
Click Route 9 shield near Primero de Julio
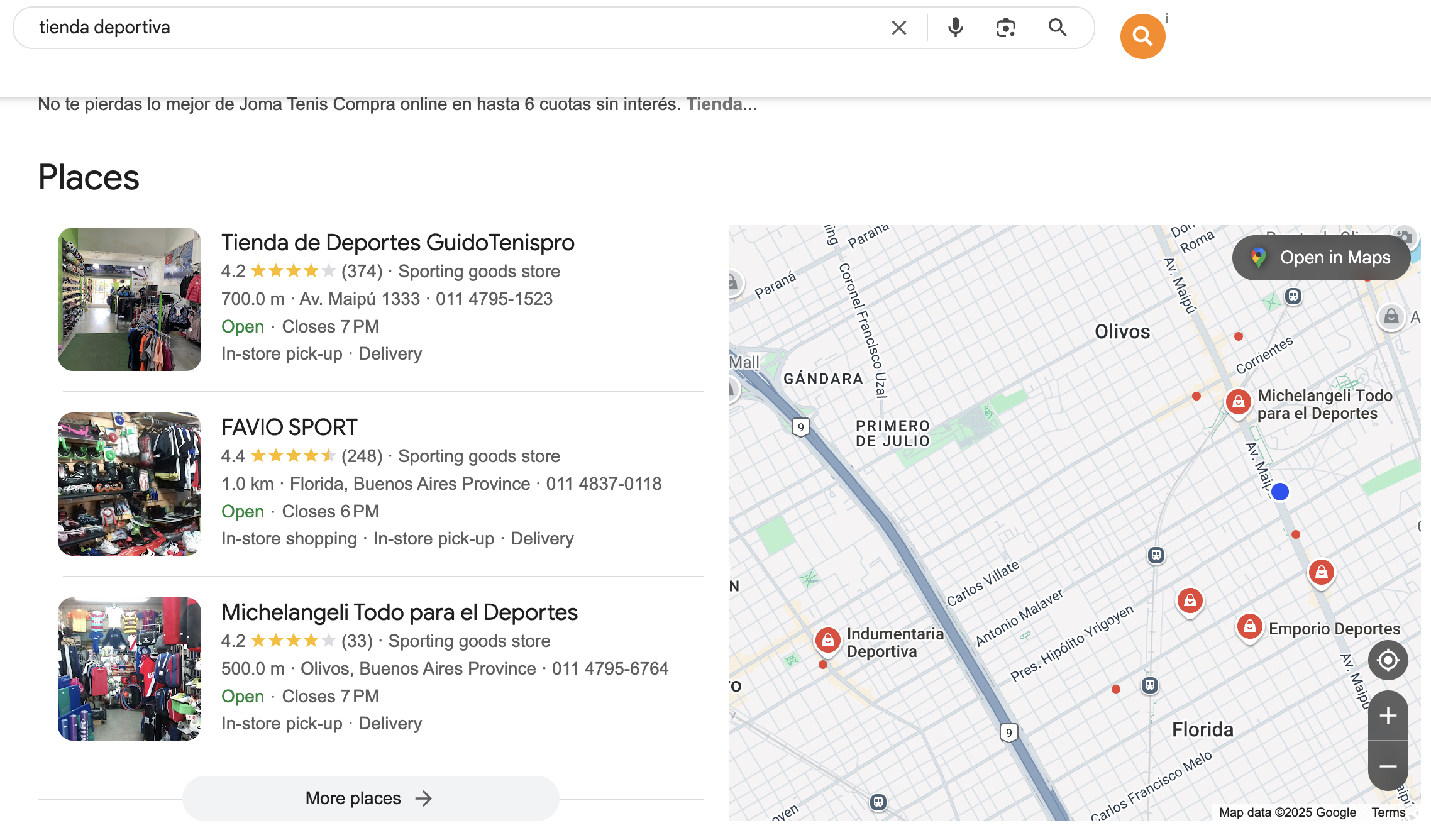pos(800,428)
